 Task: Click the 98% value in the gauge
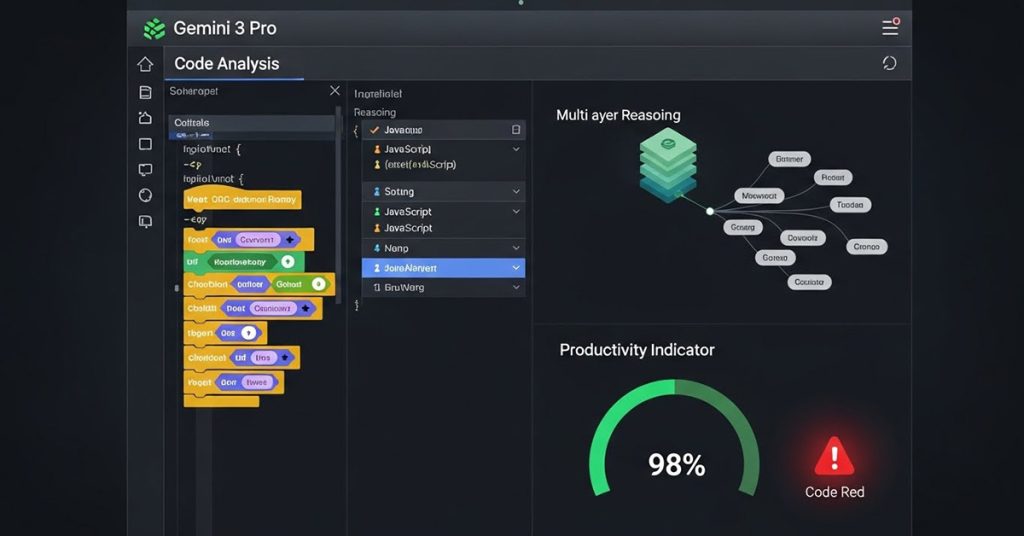tap(677, 465)
